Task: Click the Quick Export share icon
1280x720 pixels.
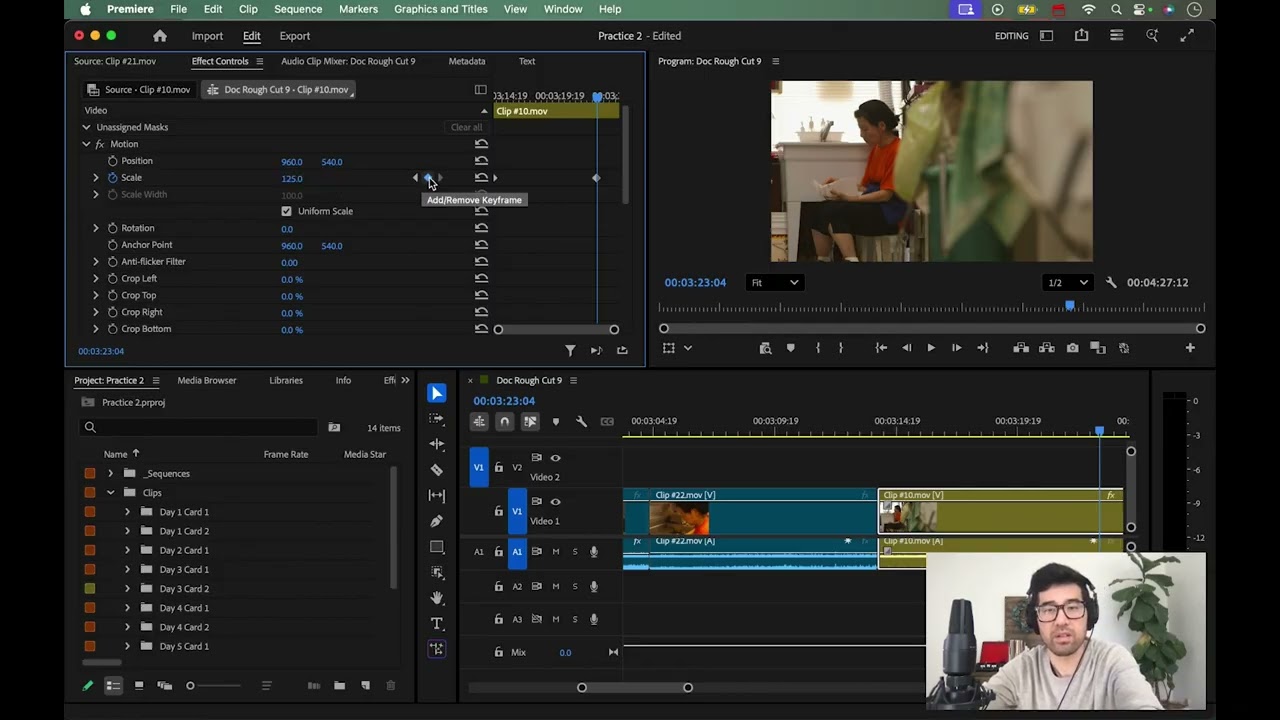Action: 1081,36
